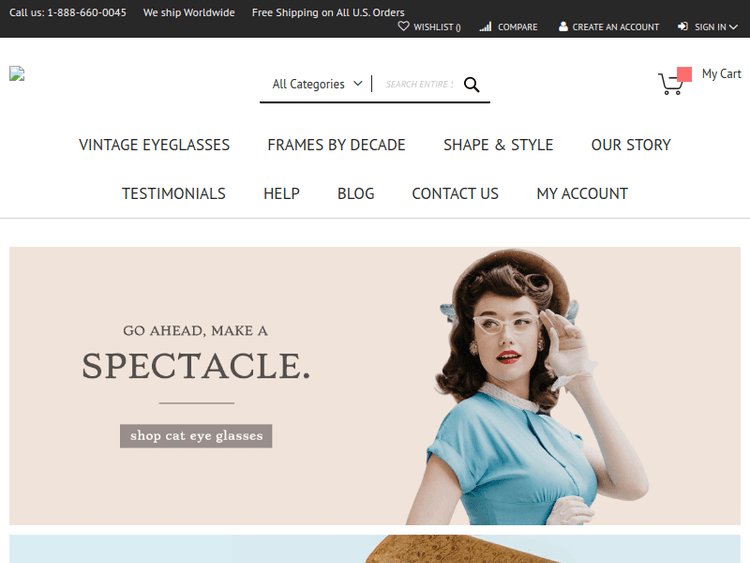Click the SPECTACLE. headline text

[x=196, y=366]
